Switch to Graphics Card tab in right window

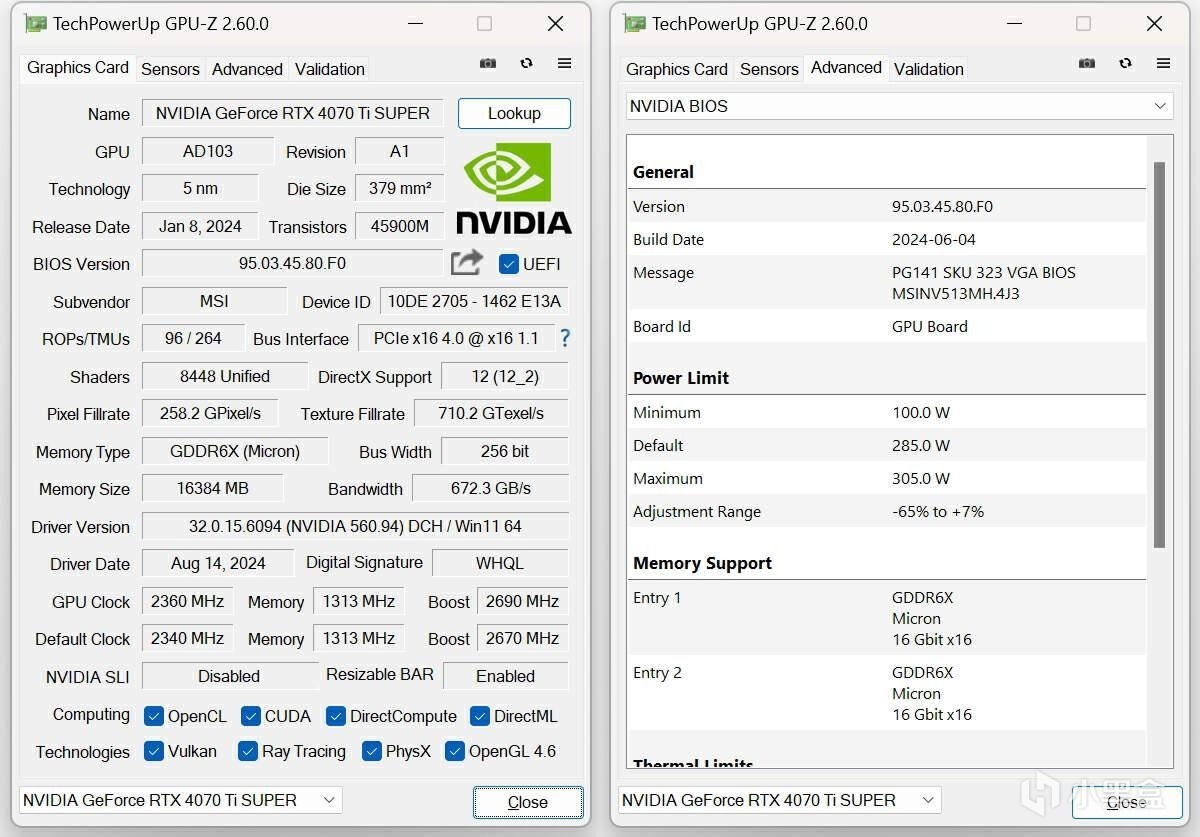(677, 69)
